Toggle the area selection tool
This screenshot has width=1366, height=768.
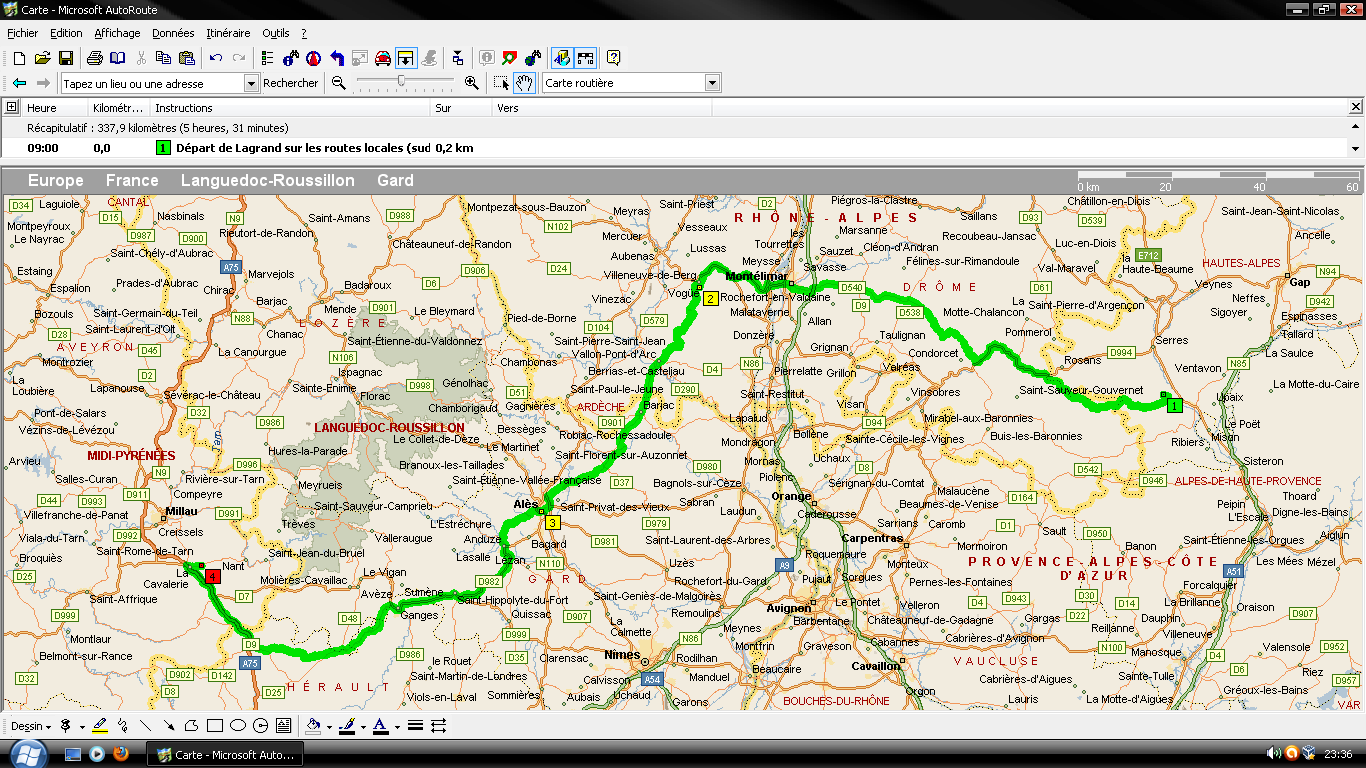tap(501, 83)
